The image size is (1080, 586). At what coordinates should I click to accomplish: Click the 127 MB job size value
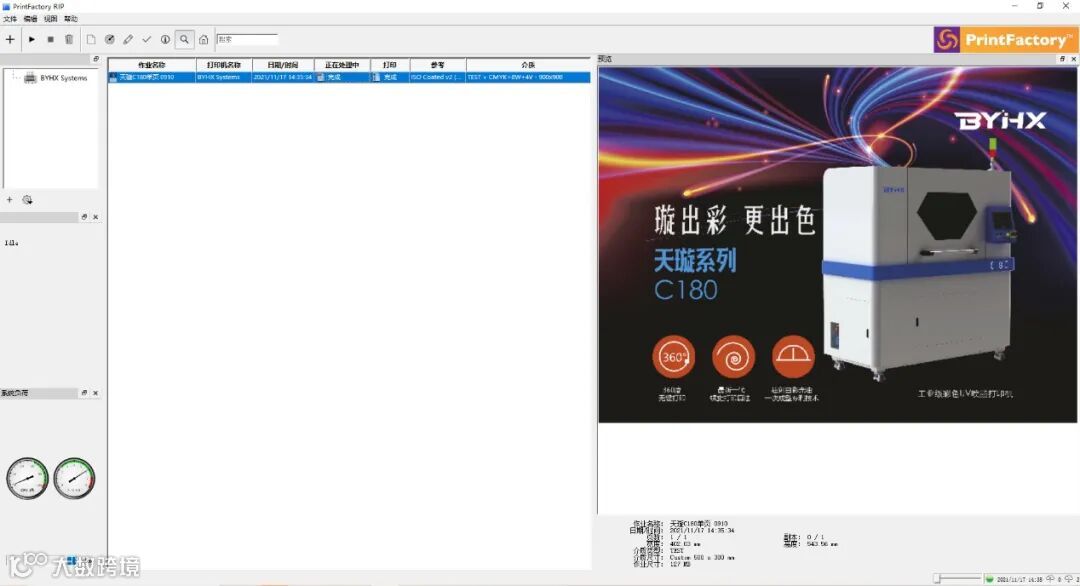coord(680,564)
